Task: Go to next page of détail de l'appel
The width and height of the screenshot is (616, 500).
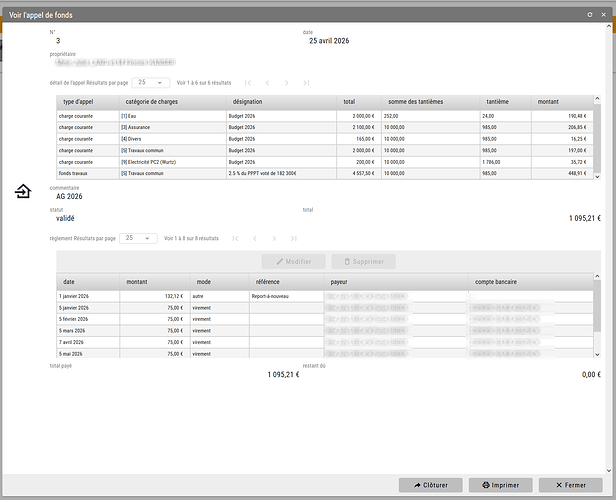Action: pyautogui.click(x=287, y=82)
